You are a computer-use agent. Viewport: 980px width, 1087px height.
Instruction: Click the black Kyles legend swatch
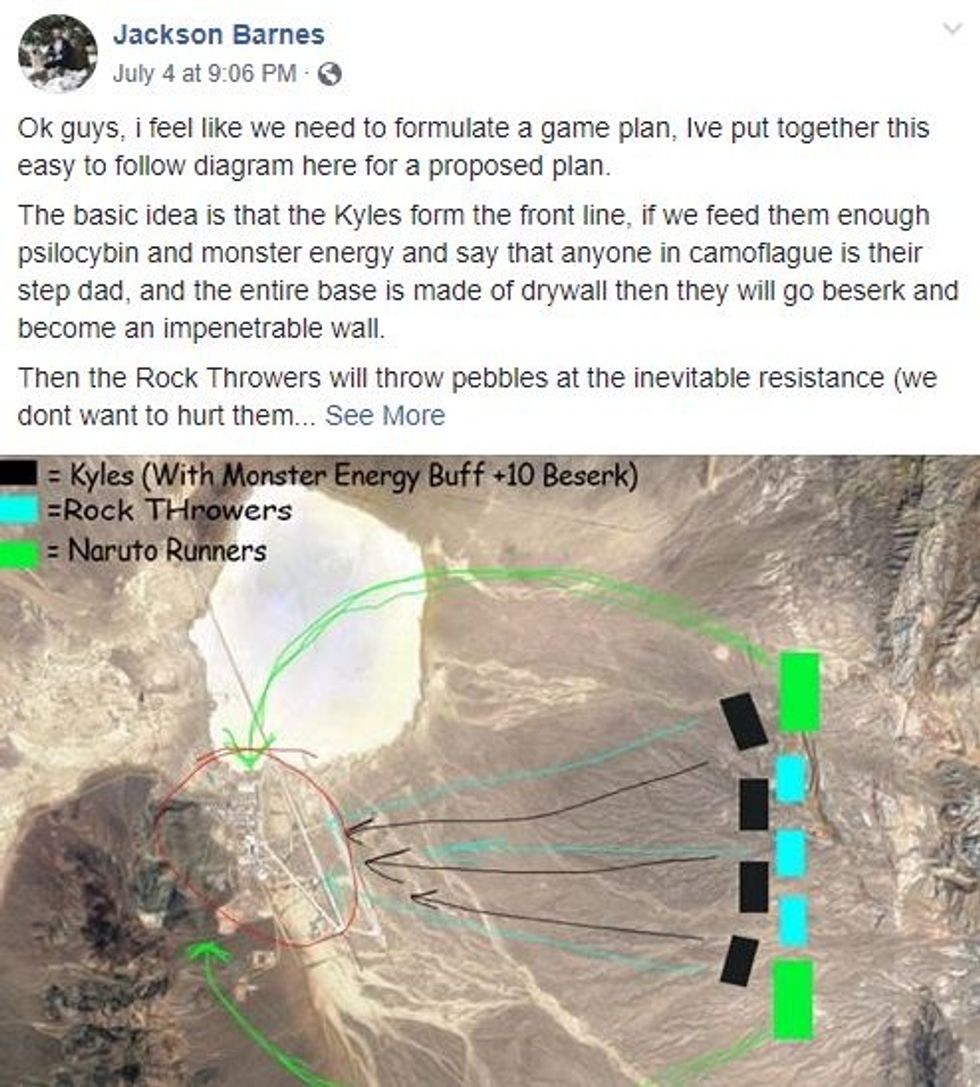[19, 473]
